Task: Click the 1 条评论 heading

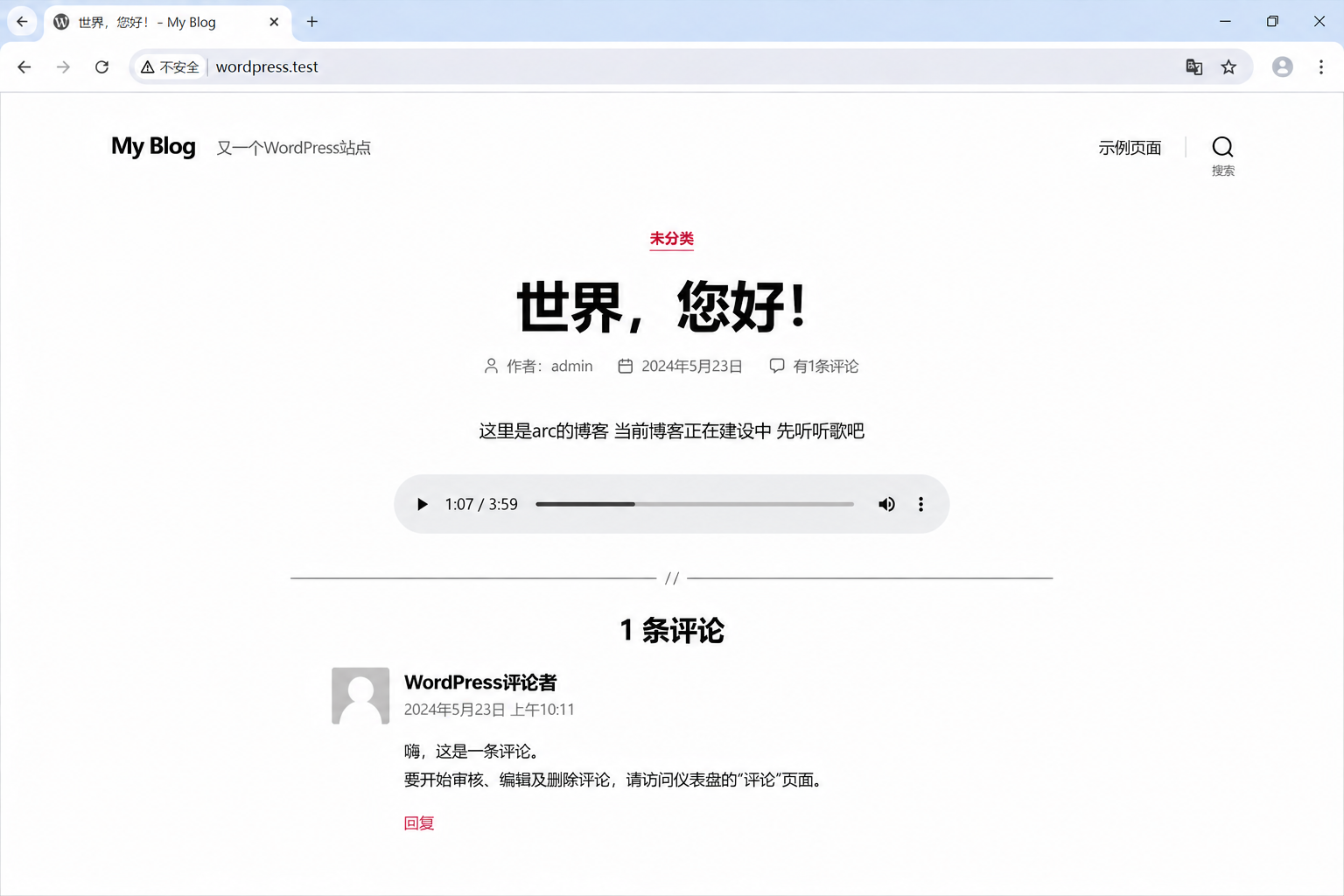Action: [672, 631]
